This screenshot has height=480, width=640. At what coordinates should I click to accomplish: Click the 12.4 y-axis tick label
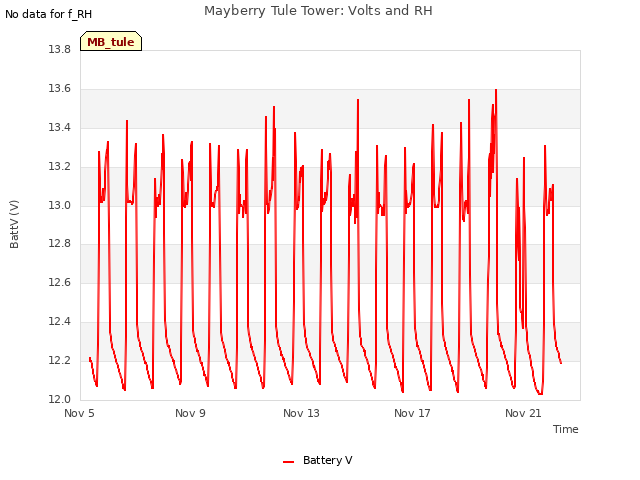(60, 322)
